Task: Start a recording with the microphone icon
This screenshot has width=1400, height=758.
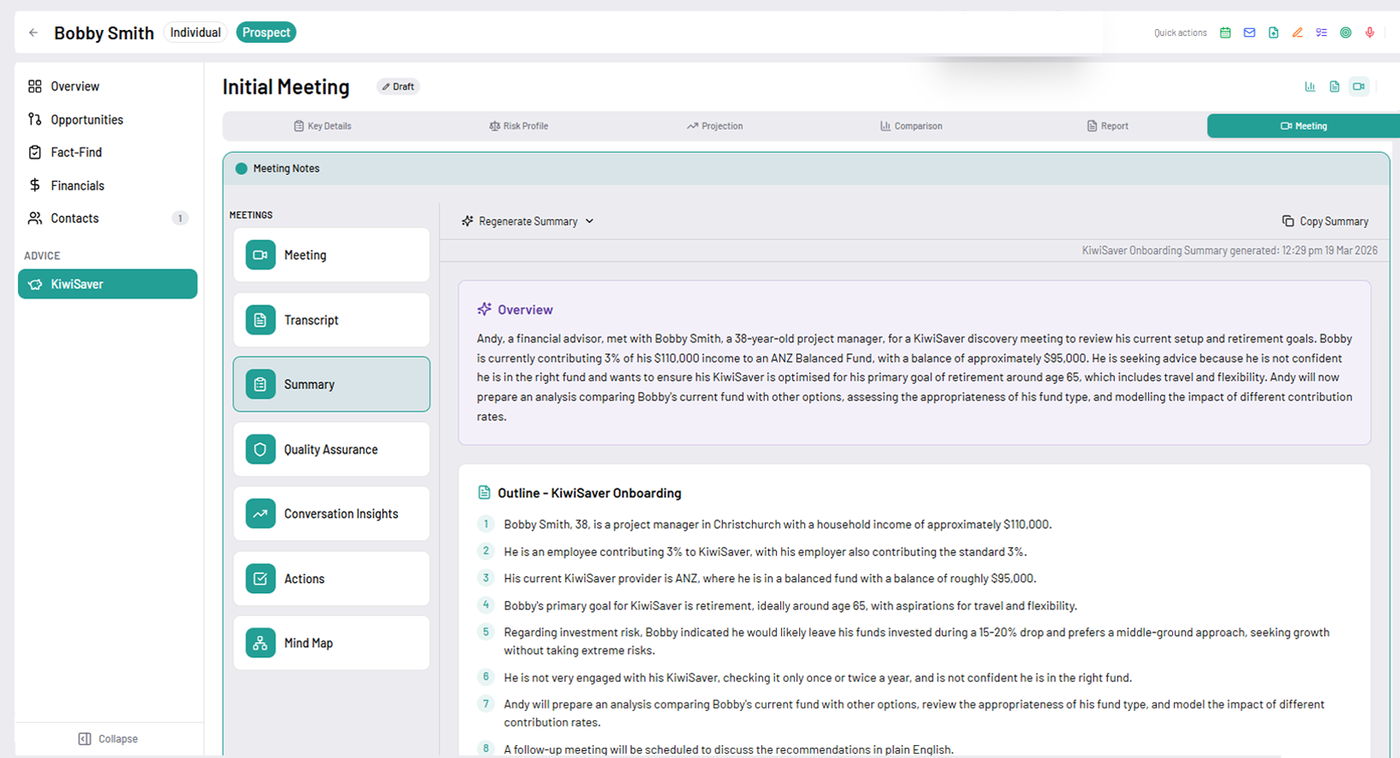Action: click(x=1370, y=32)
